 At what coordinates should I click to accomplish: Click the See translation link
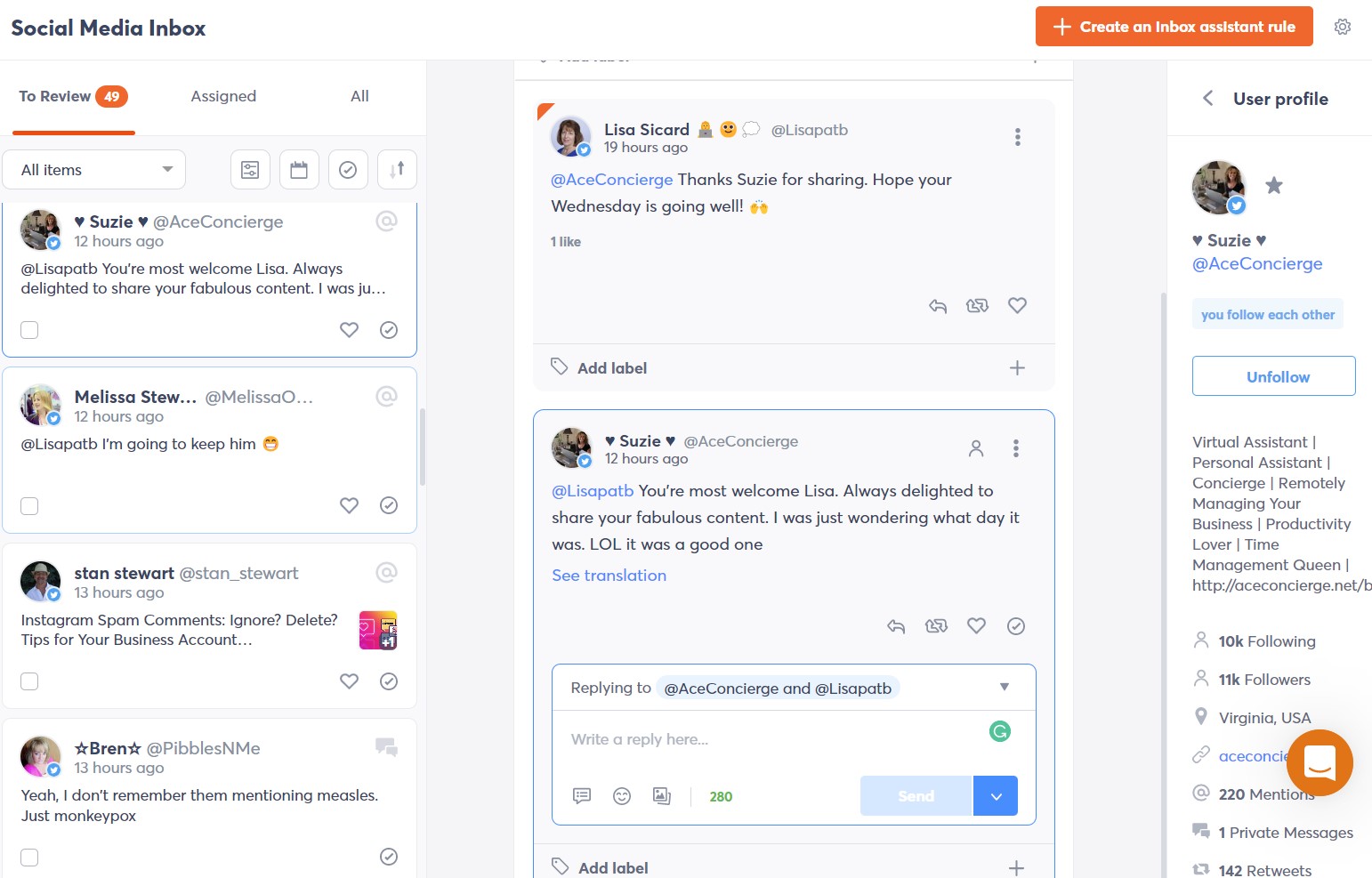click(609, 575)
